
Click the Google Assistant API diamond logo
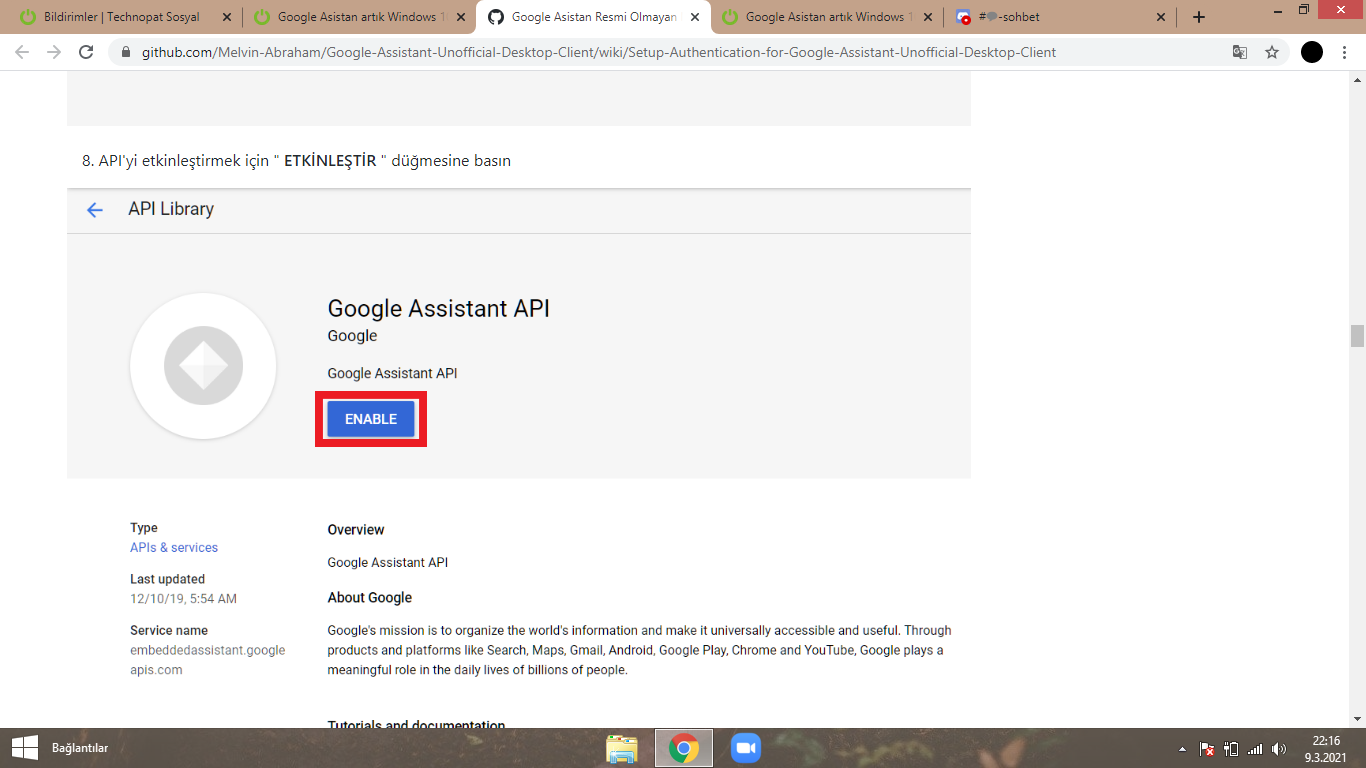click(203, 366)
